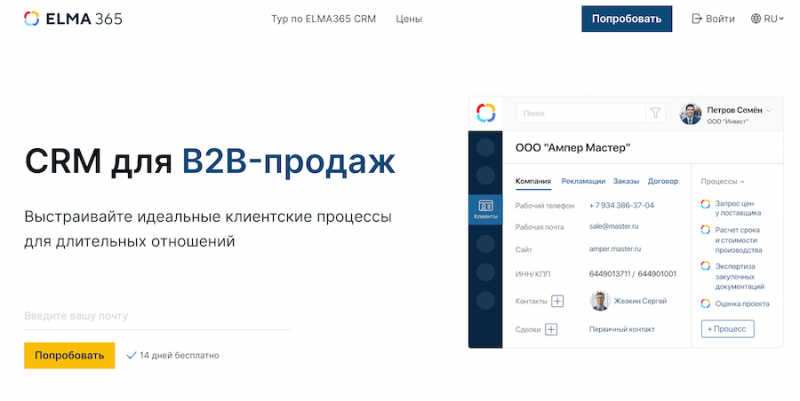The image size is (800, 401).
Task: Click the plus icon next to Контакты
Action: (x=558, y=301)
